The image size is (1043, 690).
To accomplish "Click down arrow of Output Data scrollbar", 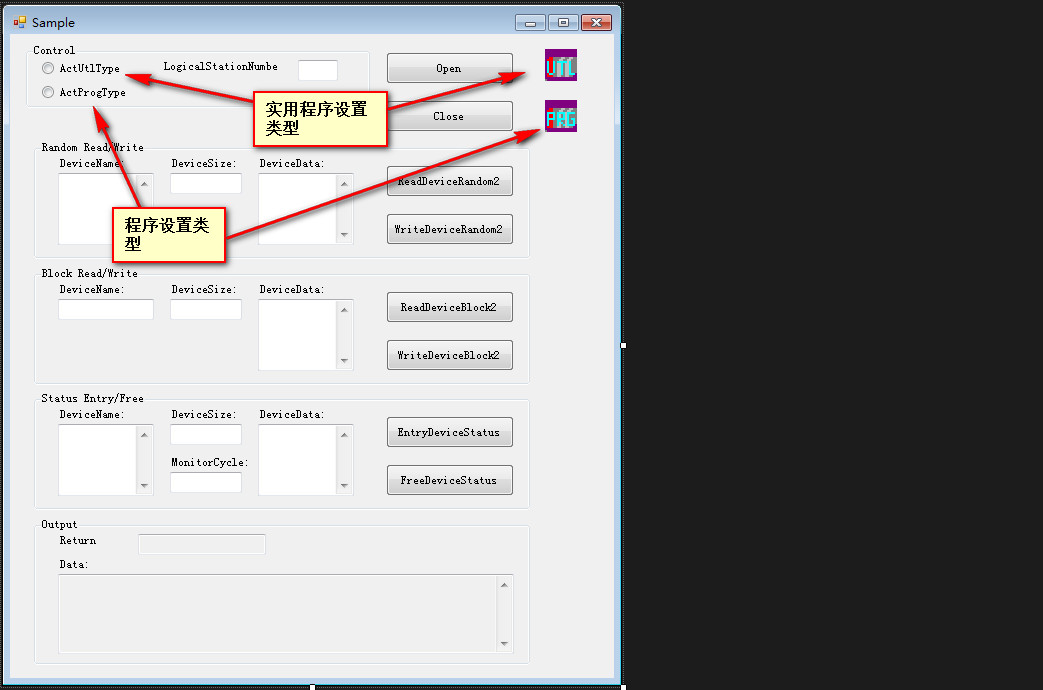I will tap(504, 644).
